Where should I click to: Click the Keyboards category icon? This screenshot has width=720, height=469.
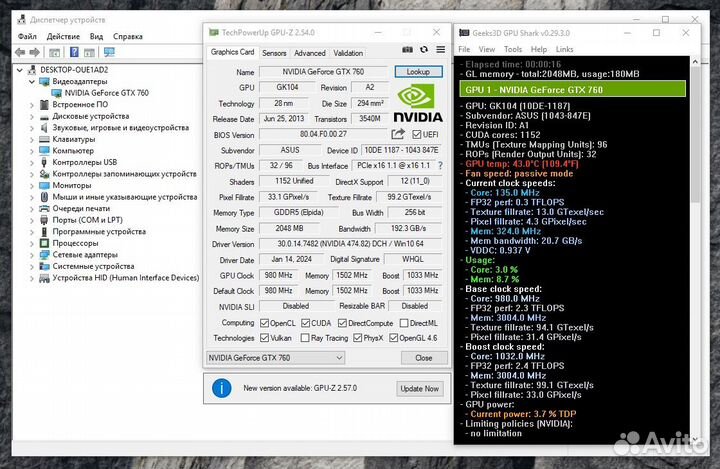(x=45, y=139)
